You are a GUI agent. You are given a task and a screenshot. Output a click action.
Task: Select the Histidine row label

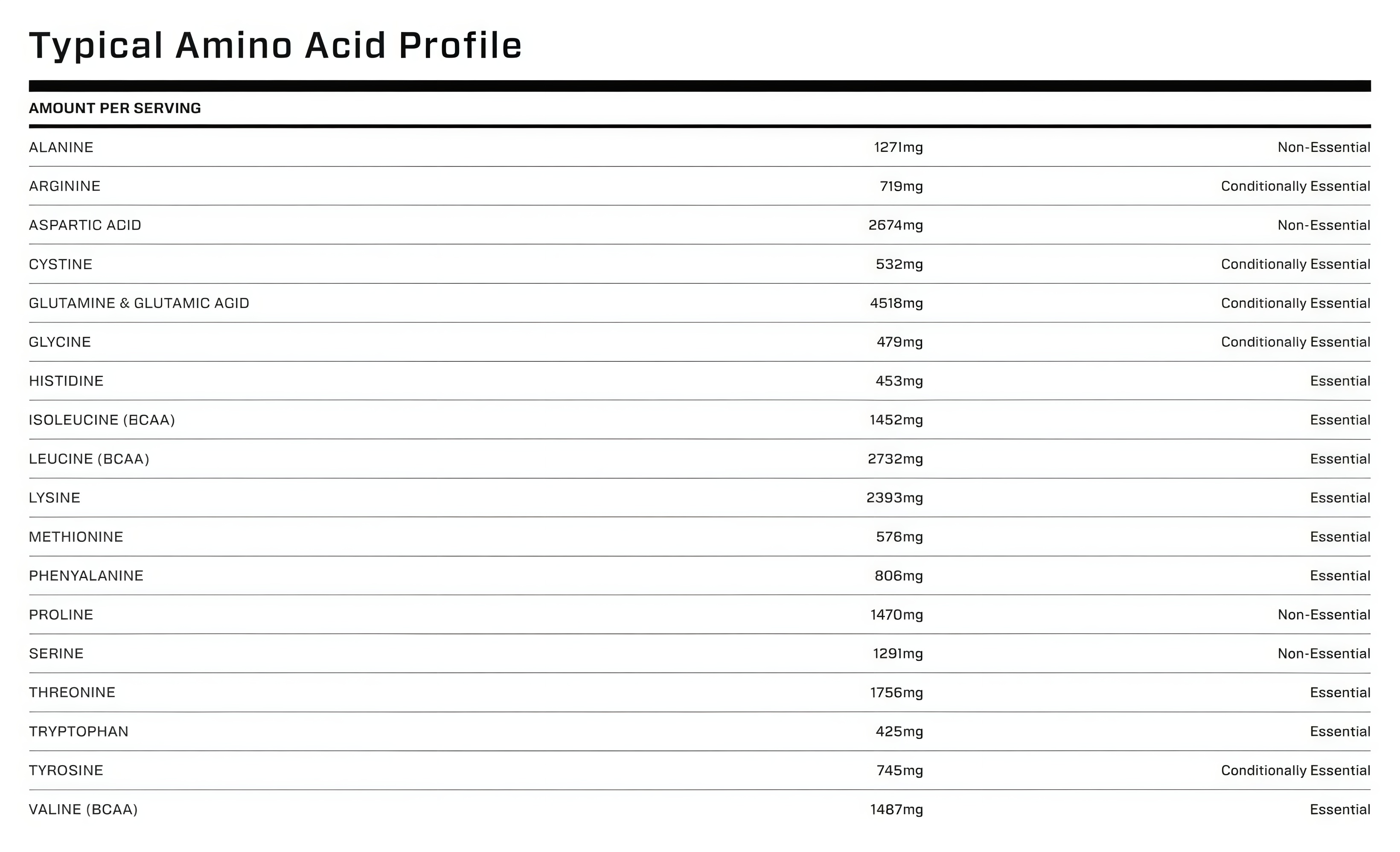66,381
